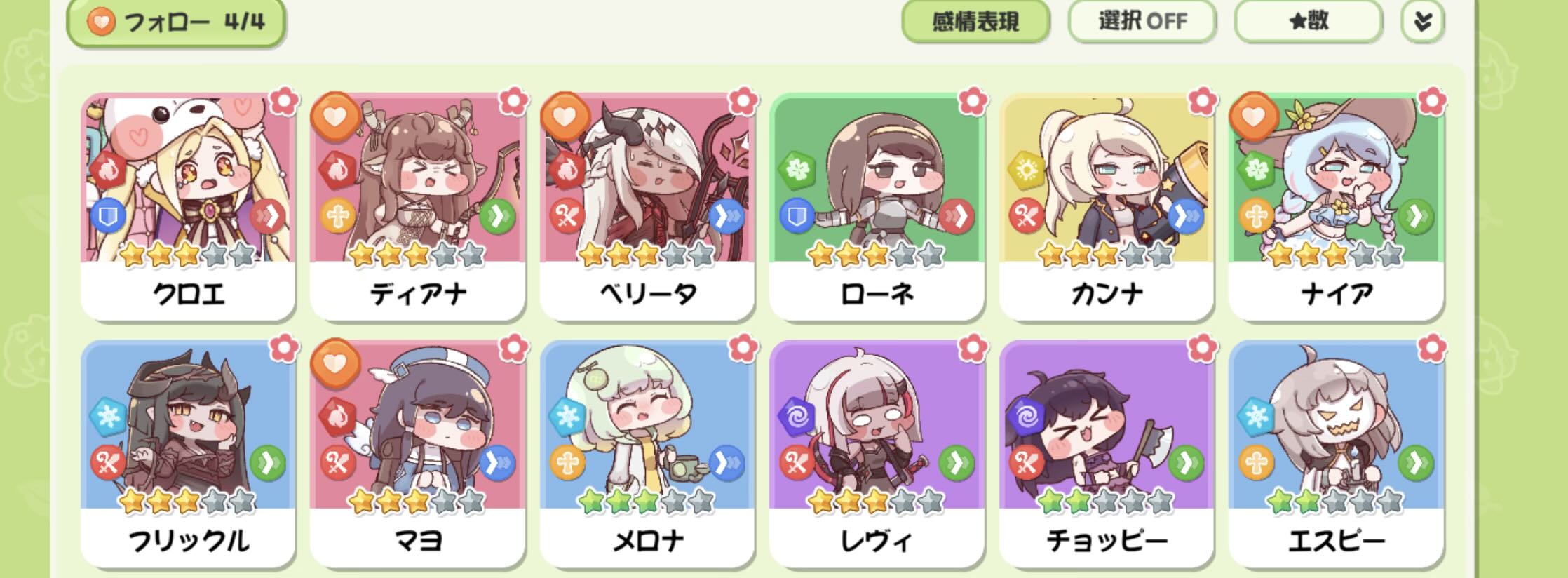The height and width of the screenshot is (578, 1568).
Task: Select the レヴィ character name label
Action: (877, 541)
